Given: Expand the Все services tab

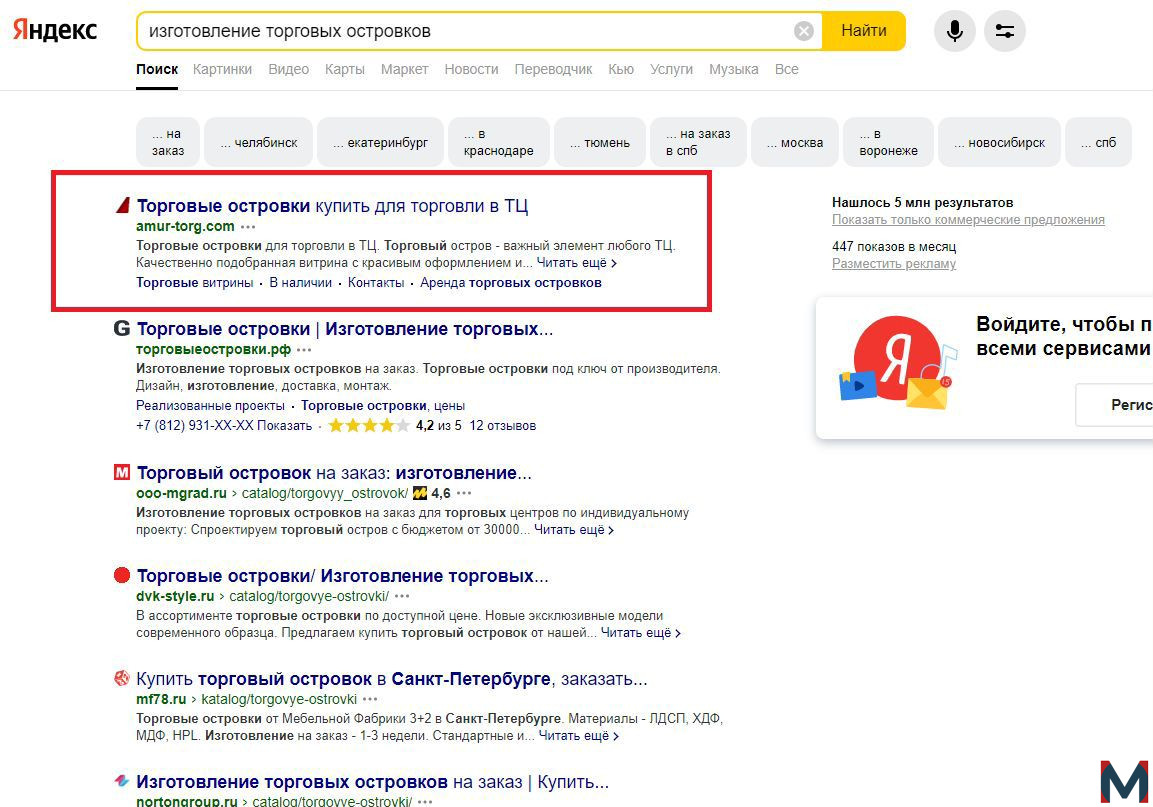Looking at the screenshot, I should 786,69.
